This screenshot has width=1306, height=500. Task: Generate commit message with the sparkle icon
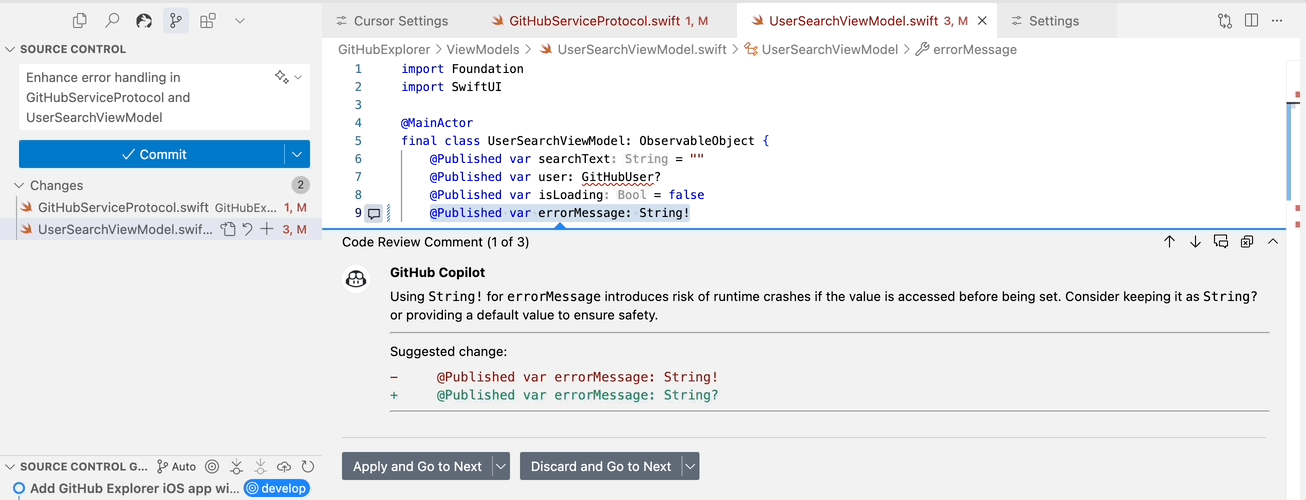pos(281,77)
